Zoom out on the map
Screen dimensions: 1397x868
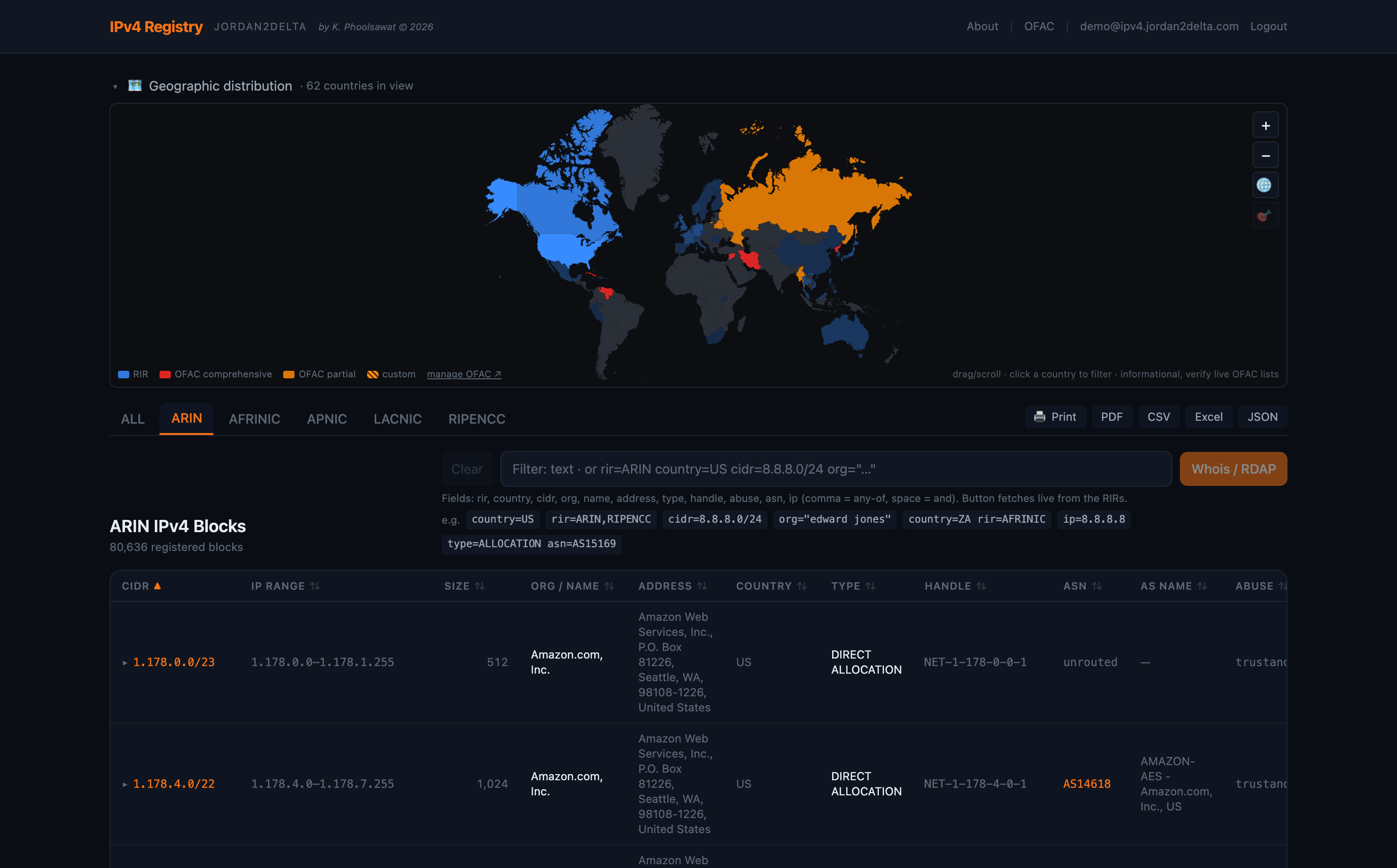1265,156
